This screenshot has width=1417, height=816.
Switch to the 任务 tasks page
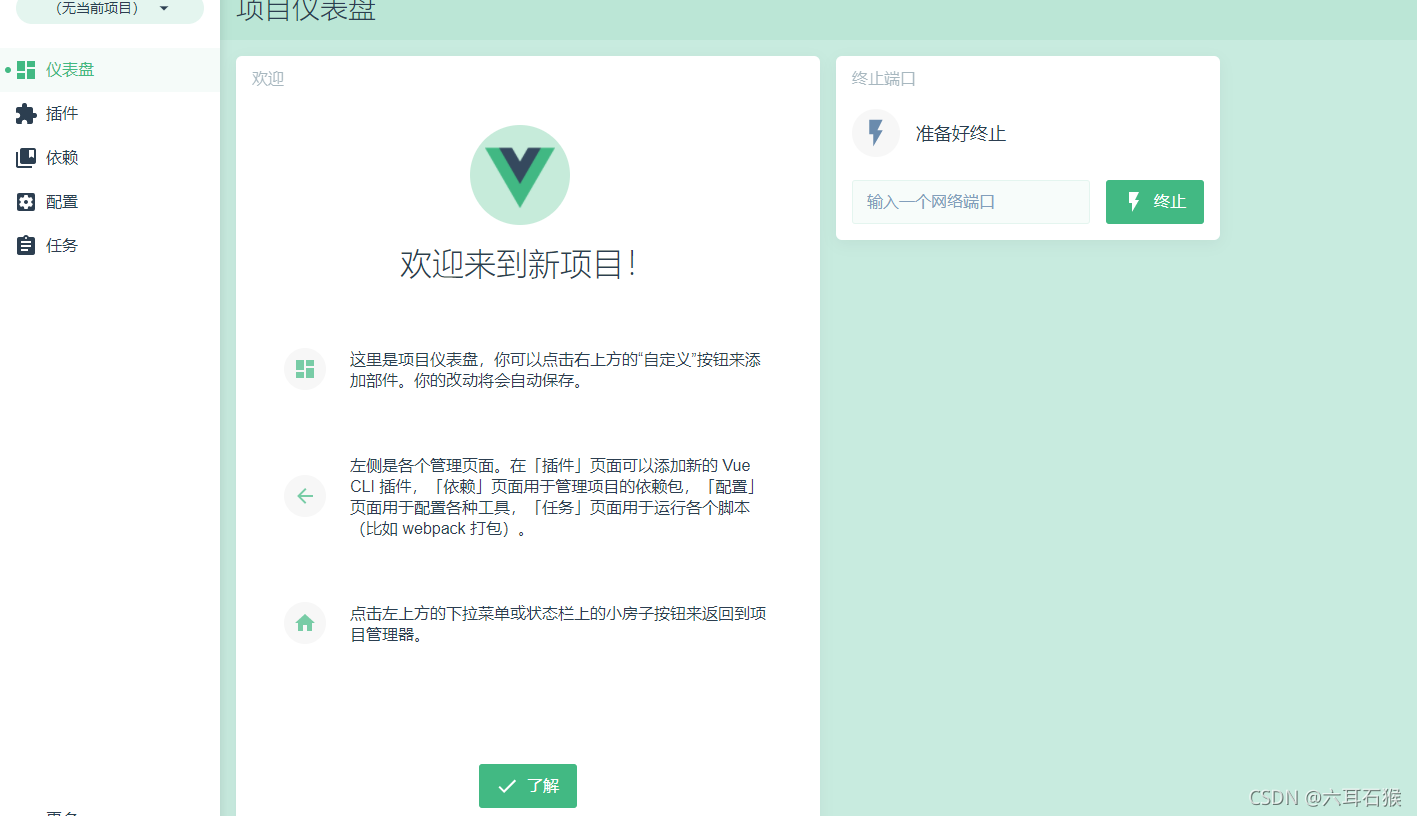(x=110, y=246)
